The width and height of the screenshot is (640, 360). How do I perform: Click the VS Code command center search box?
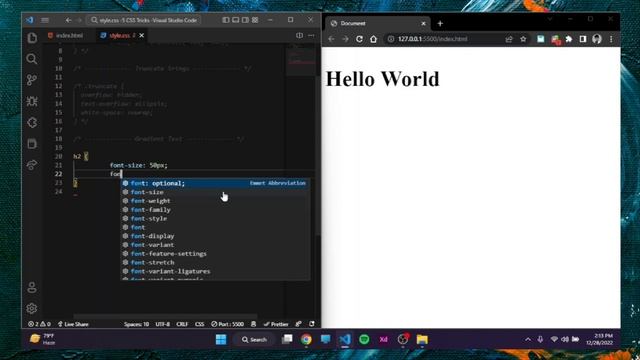[144, 20]
